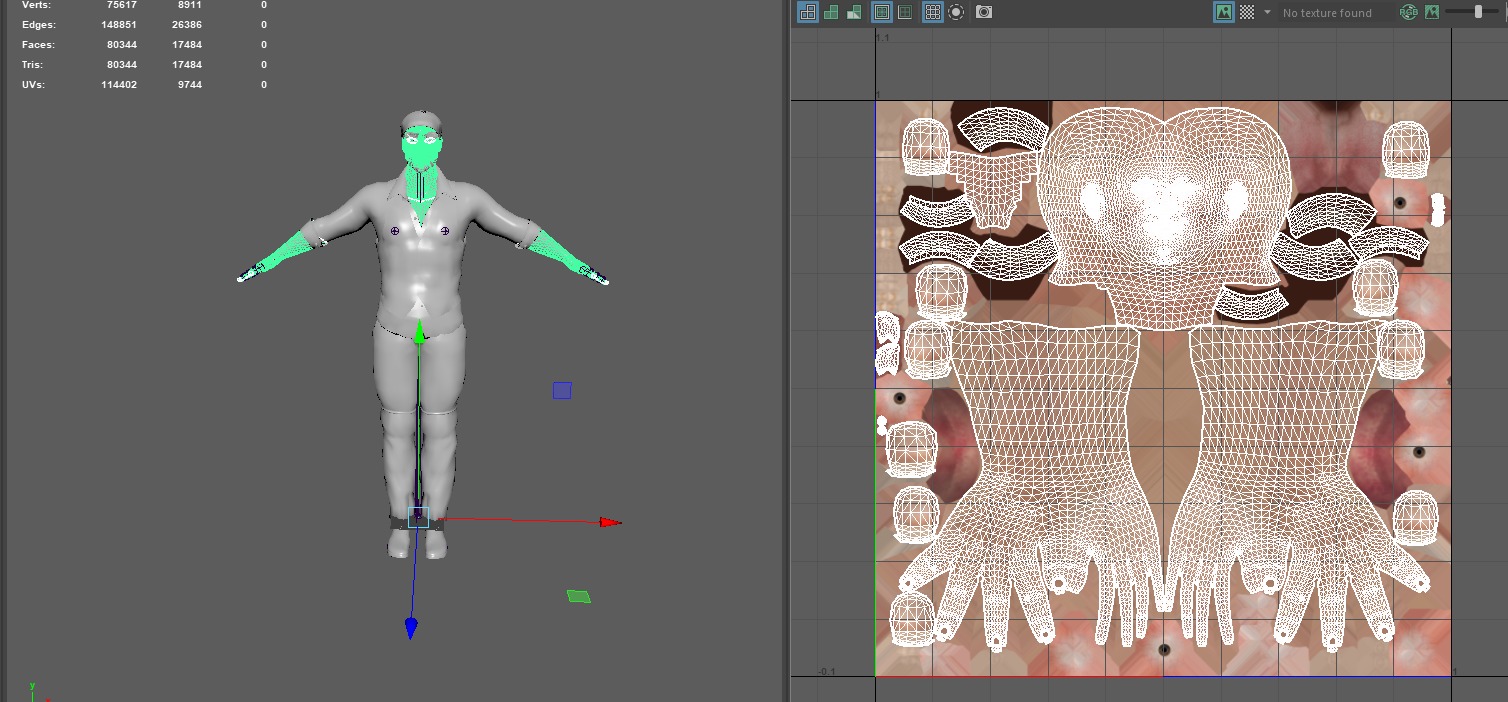The height and width of the screenshot is (702, 1508).
Task: Grab the blue Z-axis arrow handle
Action: 411,628
